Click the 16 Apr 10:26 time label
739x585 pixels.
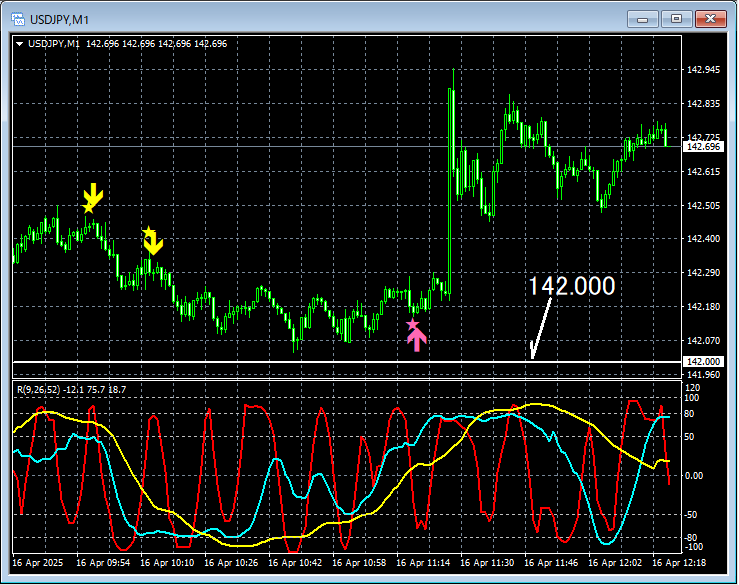click(231, 563)
